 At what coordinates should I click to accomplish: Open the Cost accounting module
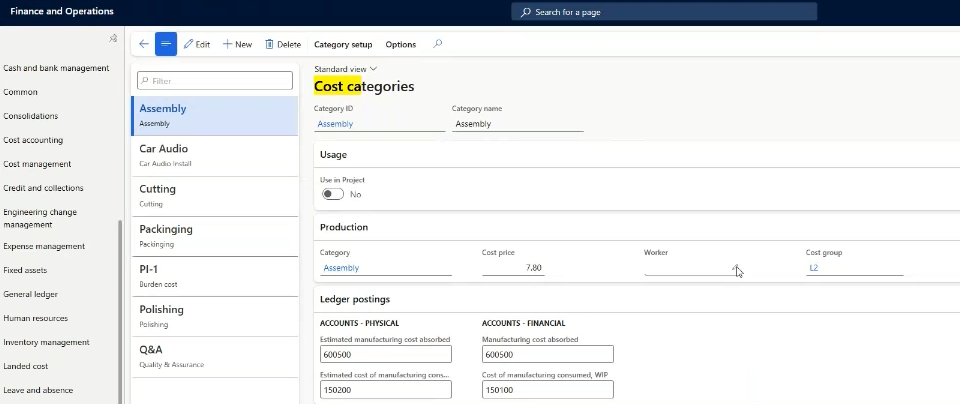click(33, 140)
